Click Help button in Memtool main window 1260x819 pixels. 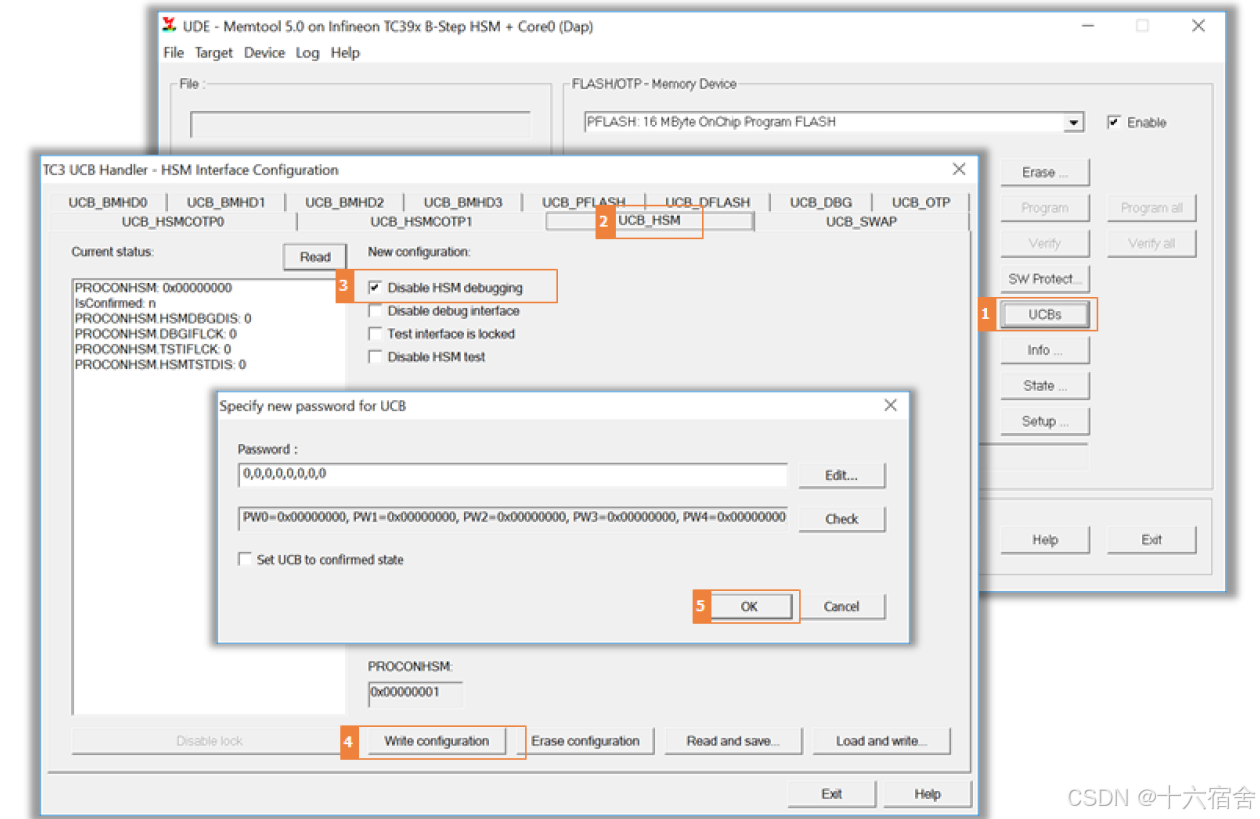pyautogui.click(x=1045, y=539)
